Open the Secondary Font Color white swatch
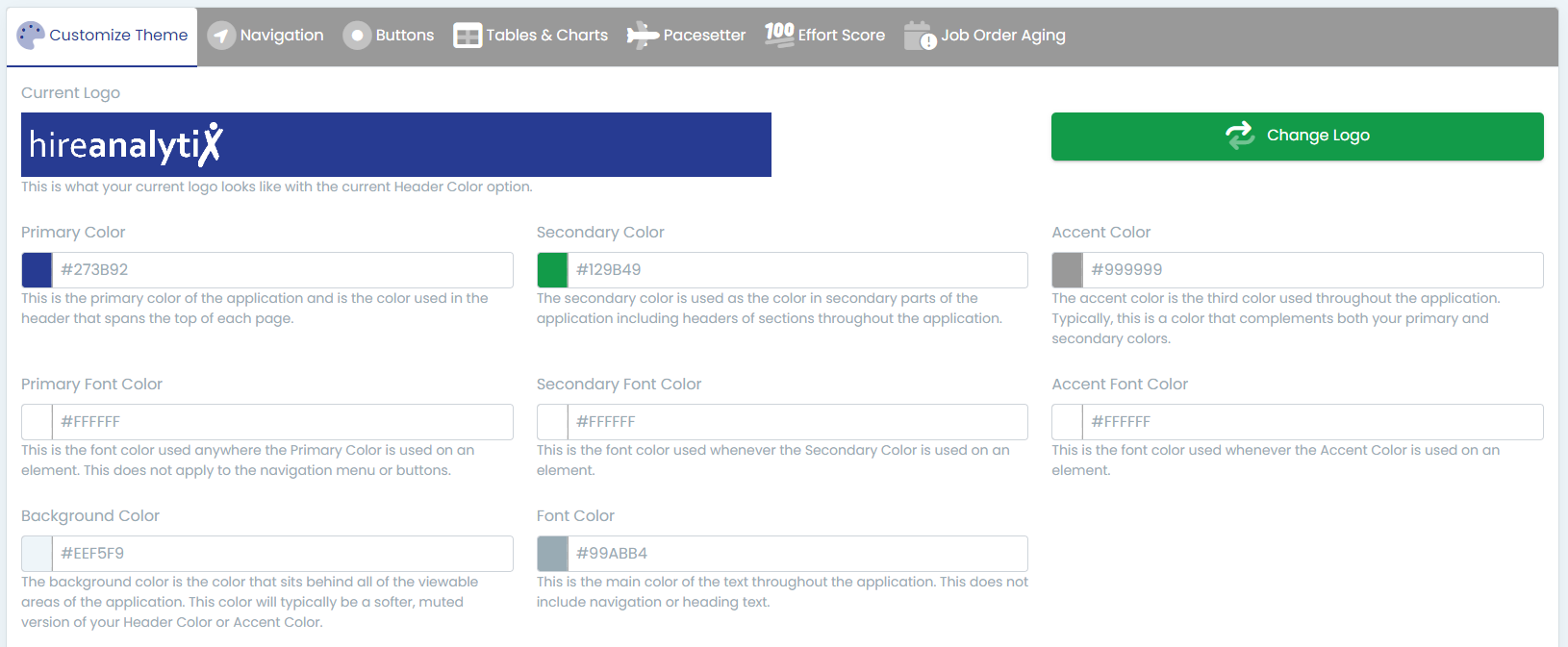This screenshot has height=647, width=1568. [552, 422]
